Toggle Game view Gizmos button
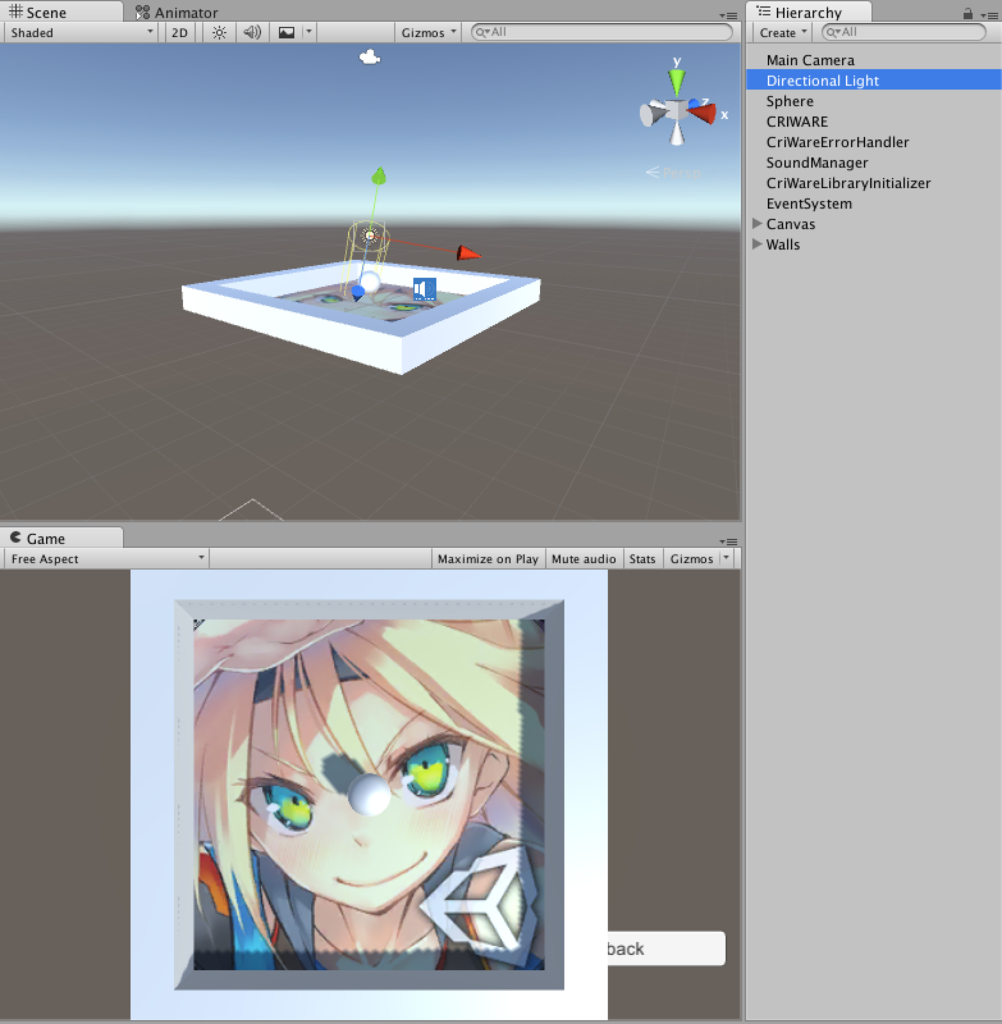This screenshot has height=1024, width=1002. pos(691,559)
